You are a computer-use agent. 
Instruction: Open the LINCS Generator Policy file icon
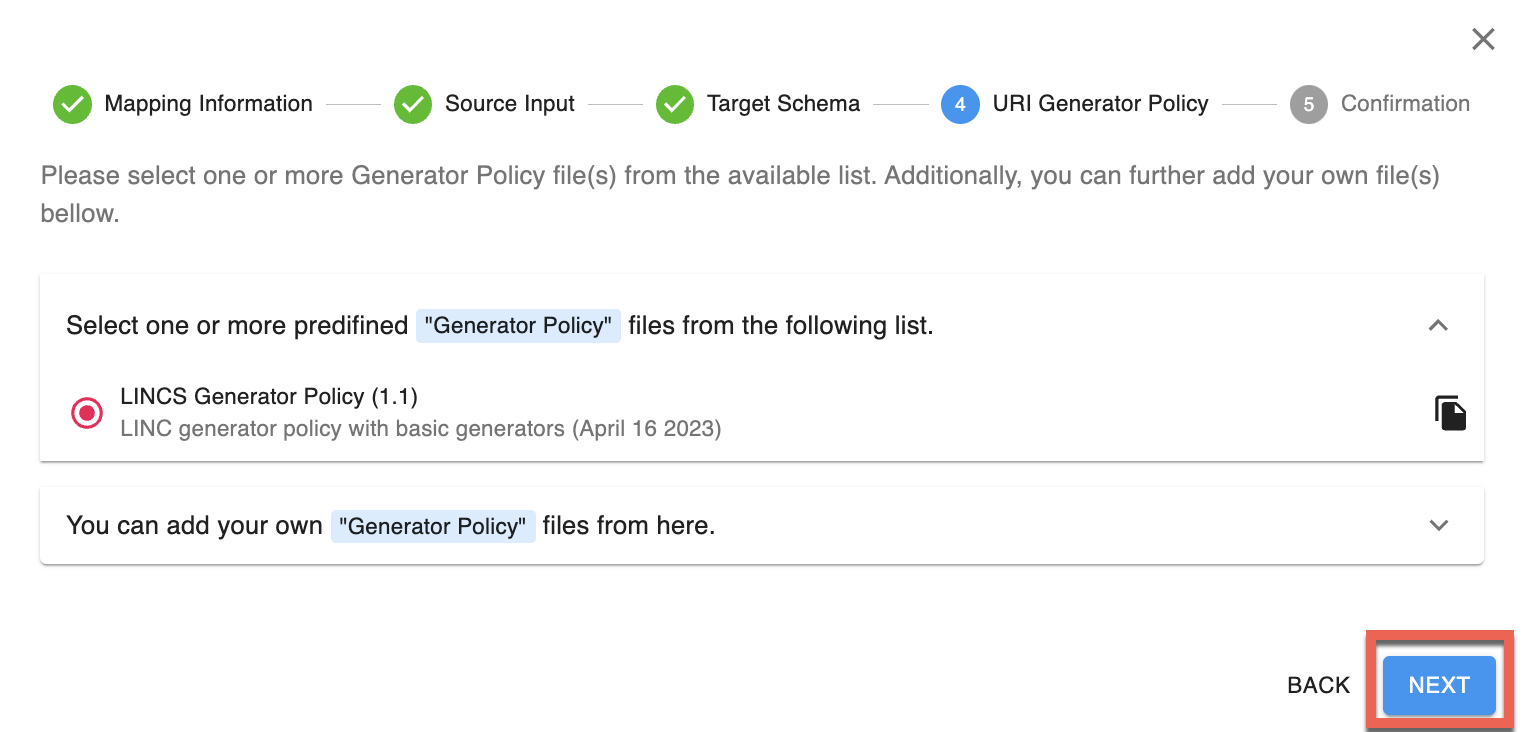(1450, 413)
